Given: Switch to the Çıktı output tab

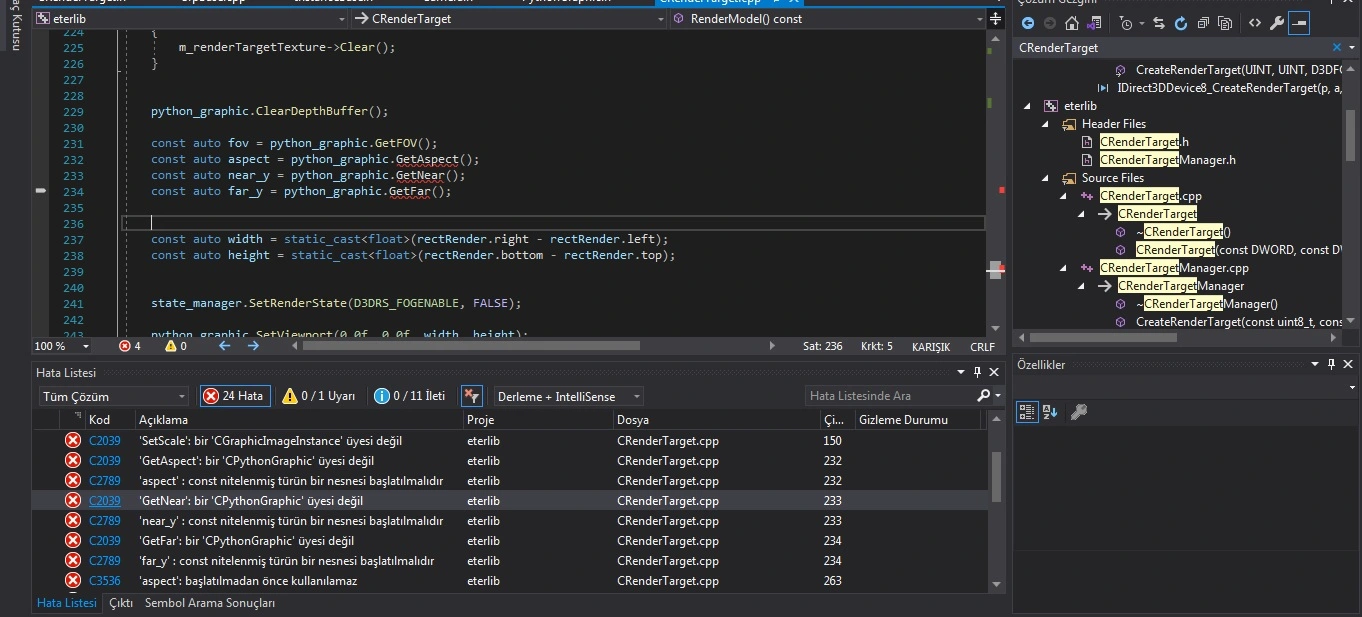Looking at the screenshot, I should click(120, 603).
